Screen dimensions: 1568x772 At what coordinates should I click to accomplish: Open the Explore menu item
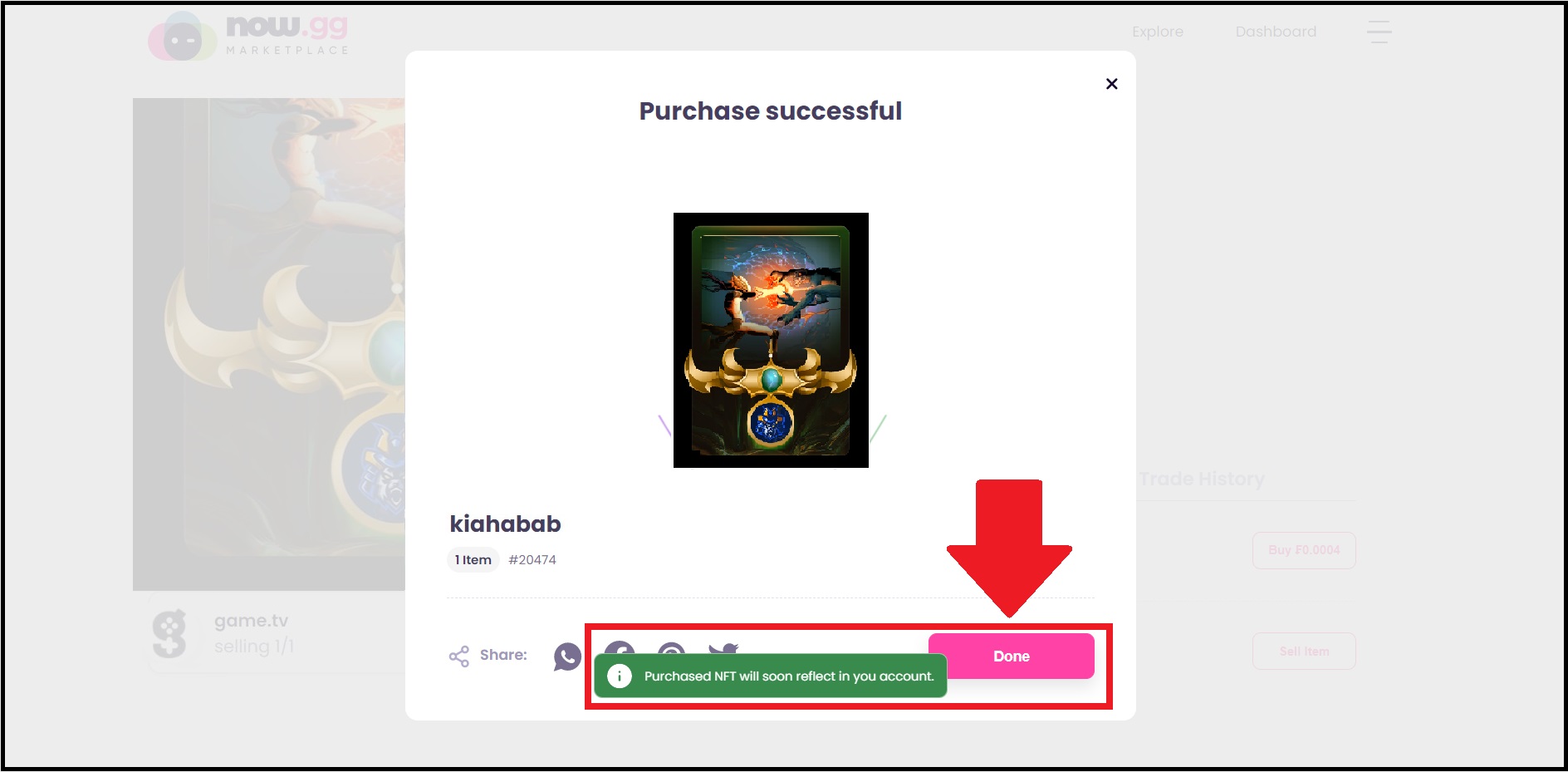(1157, 32)
